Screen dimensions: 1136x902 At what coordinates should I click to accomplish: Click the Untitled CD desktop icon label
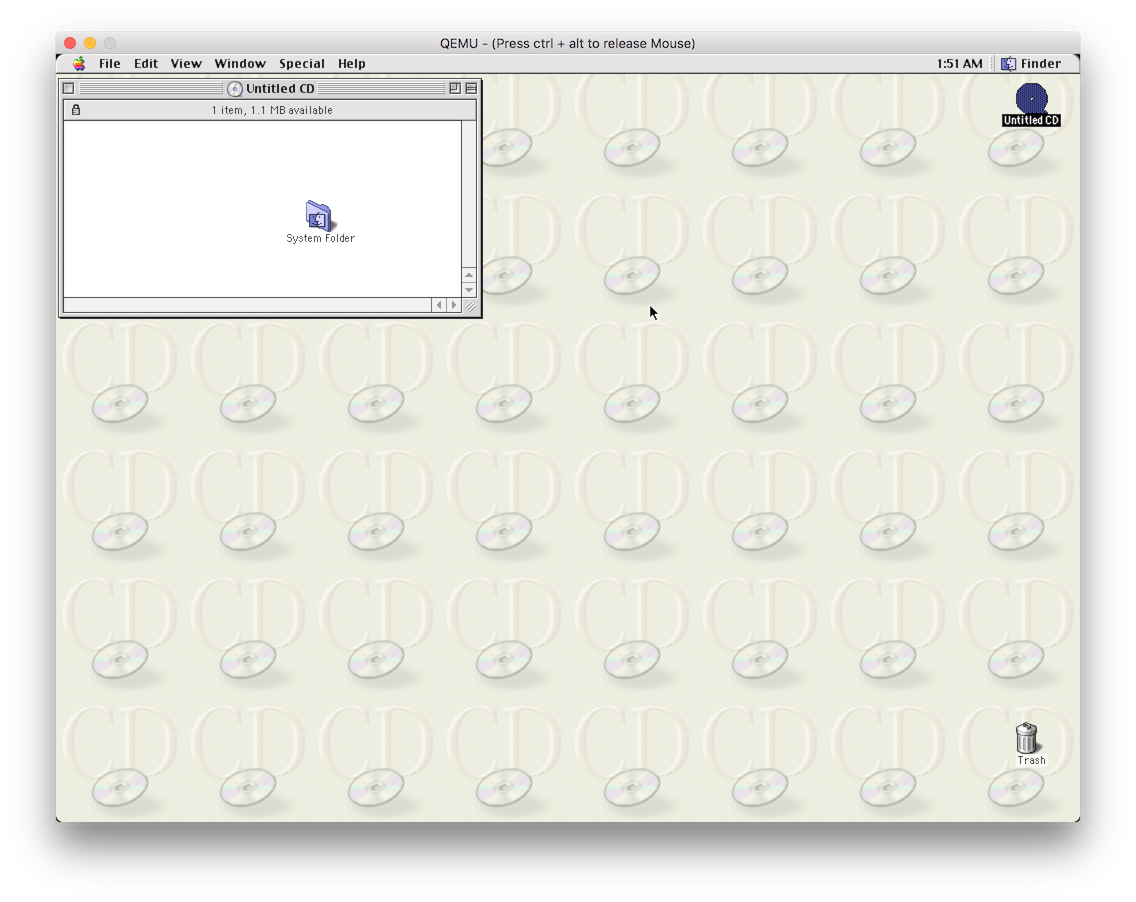(1031, 120)
